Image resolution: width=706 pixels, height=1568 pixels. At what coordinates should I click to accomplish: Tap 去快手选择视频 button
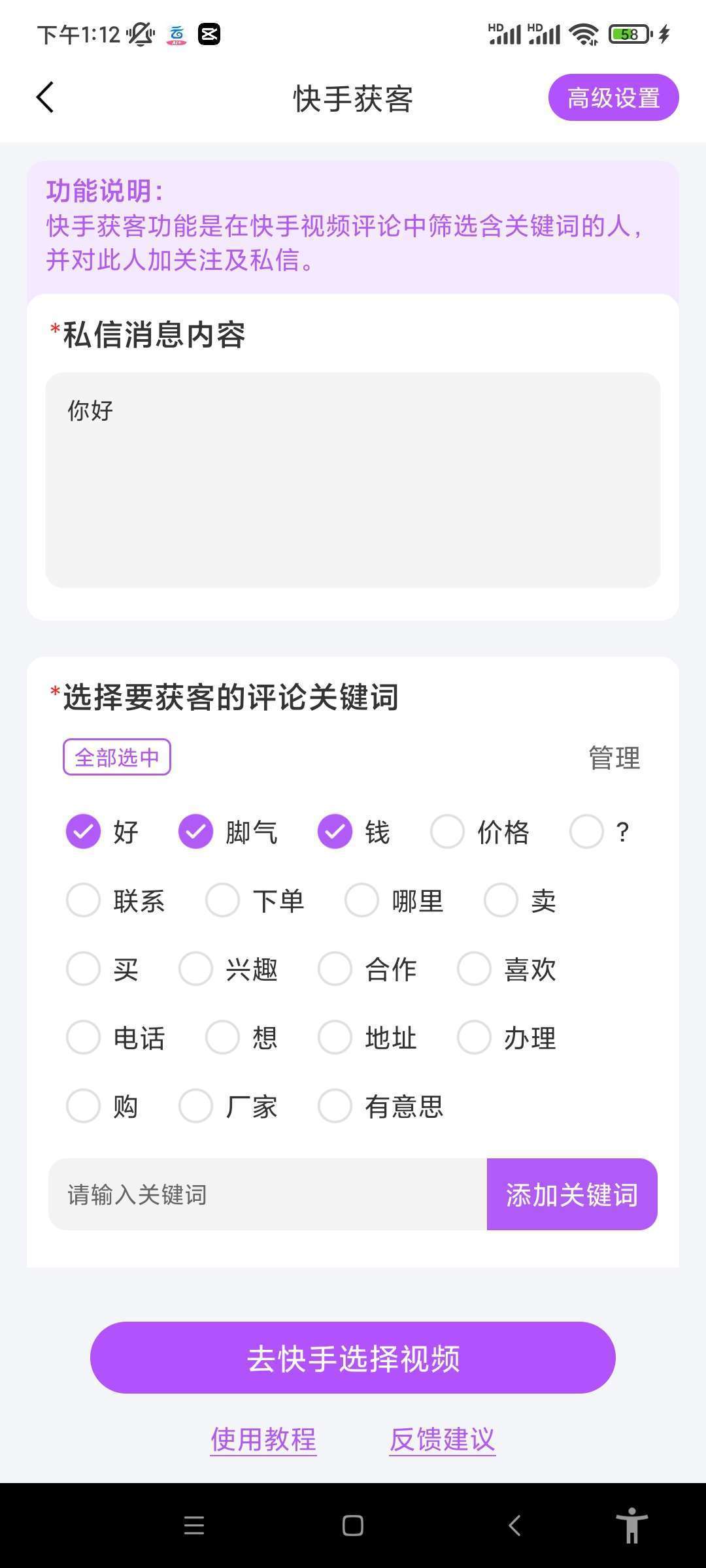(x=353, y=1358)
